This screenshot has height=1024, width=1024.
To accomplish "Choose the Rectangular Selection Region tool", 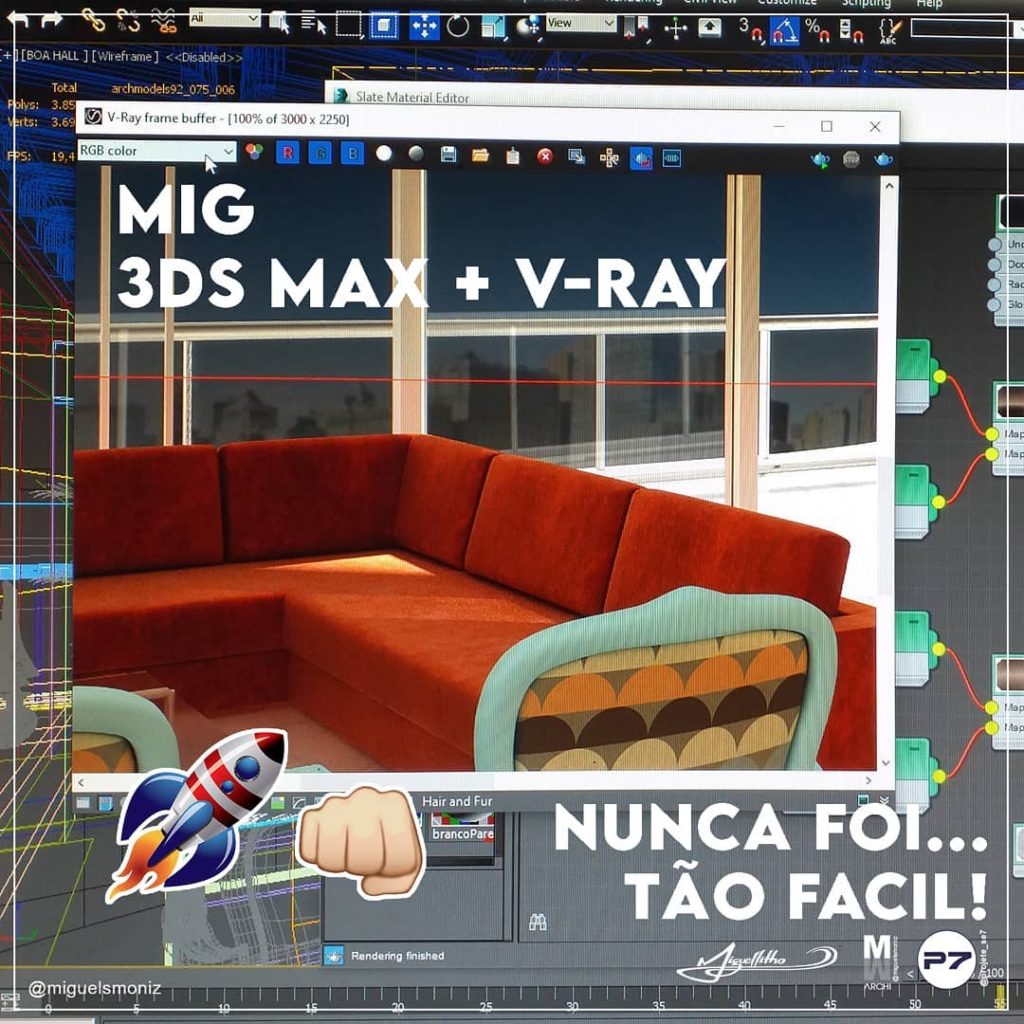I will (349, 25).
